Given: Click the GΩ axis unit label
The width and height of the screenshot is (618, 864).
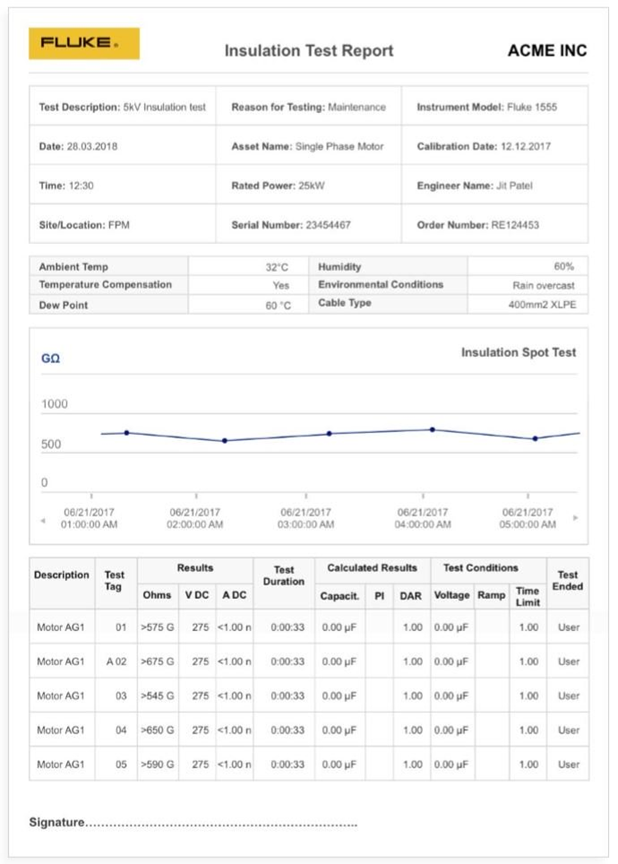Looking at the screenshot, I should point(51,358).
